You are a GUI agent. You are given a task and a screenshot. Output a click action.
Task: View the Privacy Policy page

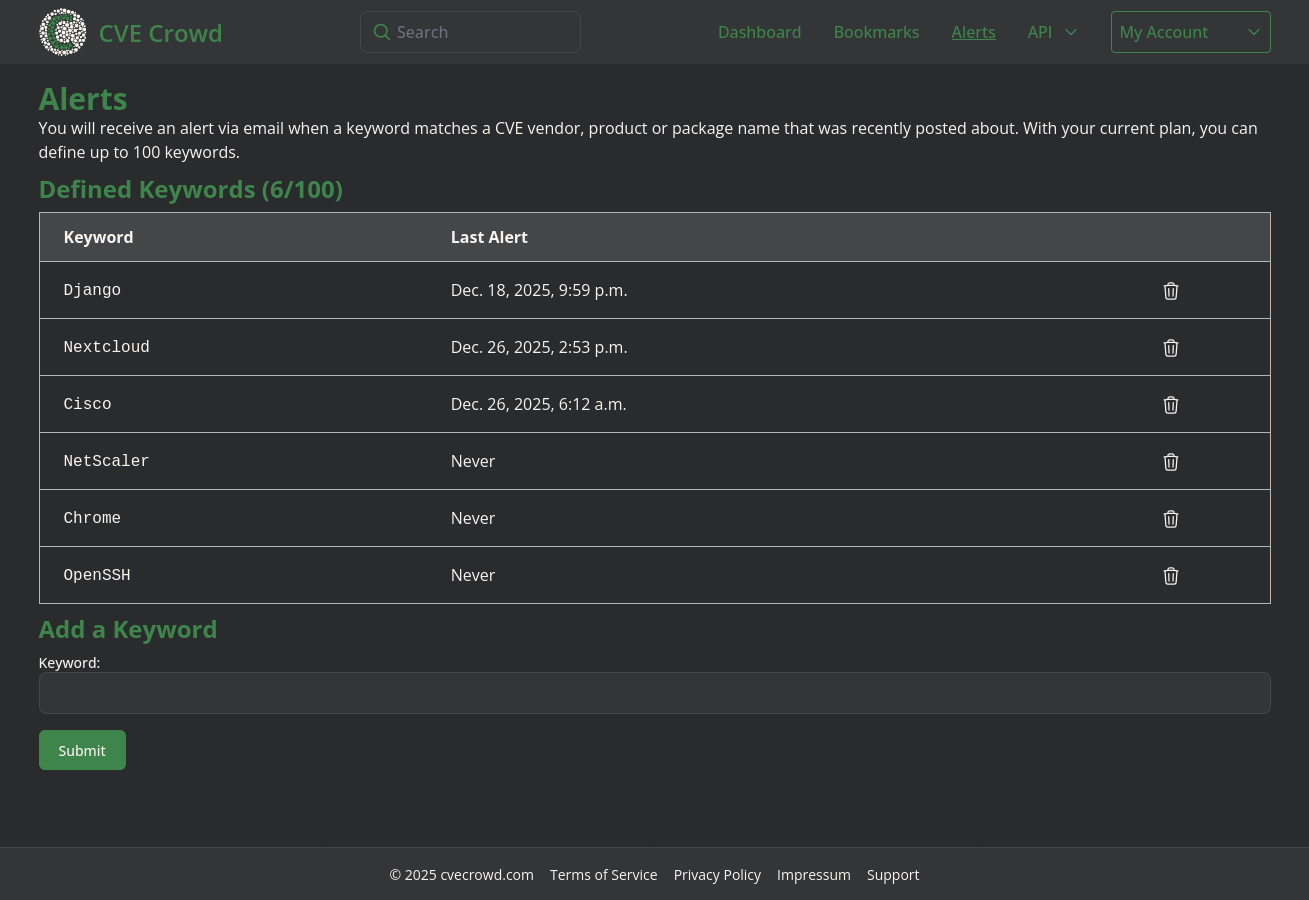click(x=717, y=875)
